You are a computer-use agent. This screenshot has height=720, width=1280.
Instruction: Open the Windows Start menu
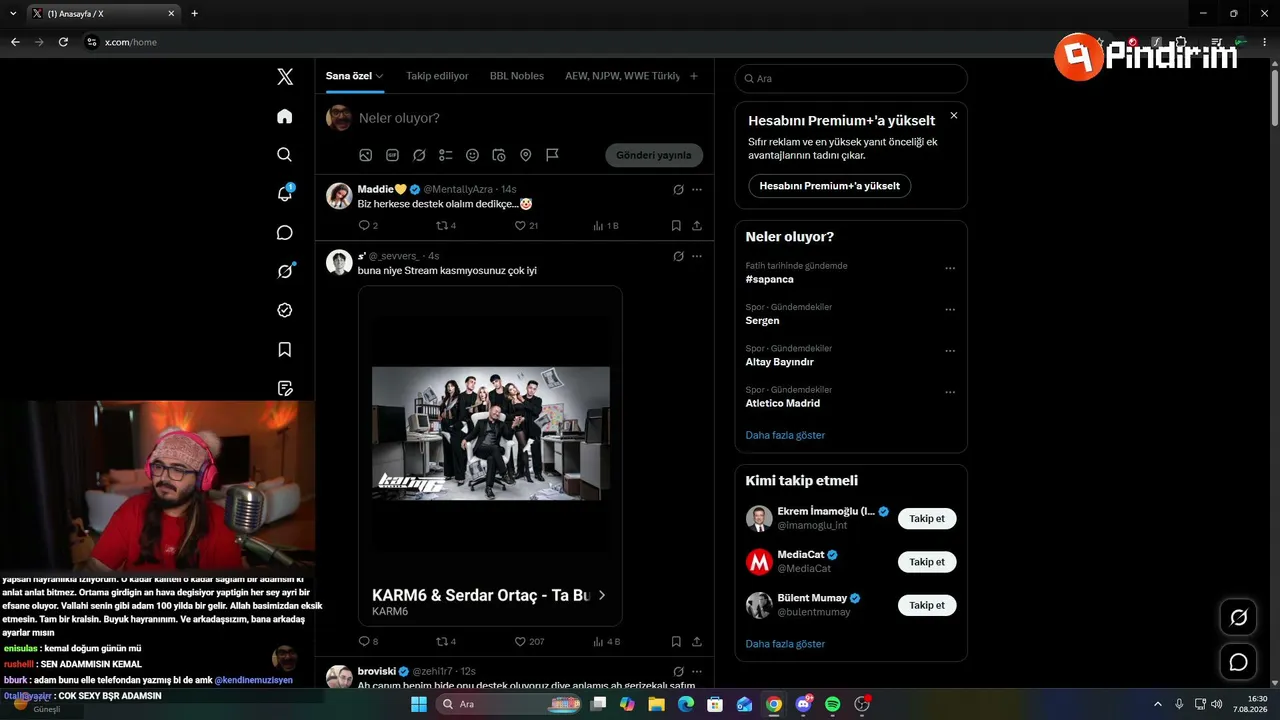click(419, 704)
